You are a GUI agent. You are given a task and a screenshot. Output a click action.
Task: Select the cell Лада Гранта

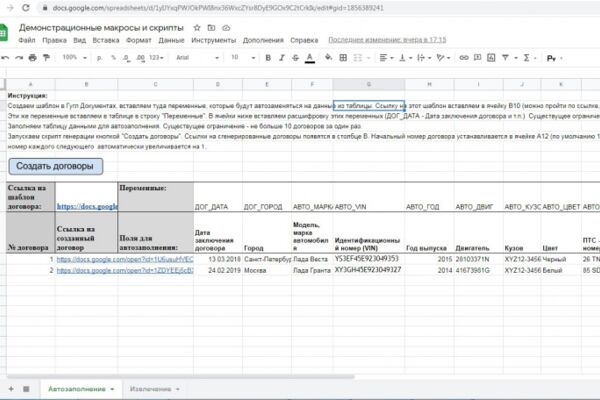[x=312, y=270]
